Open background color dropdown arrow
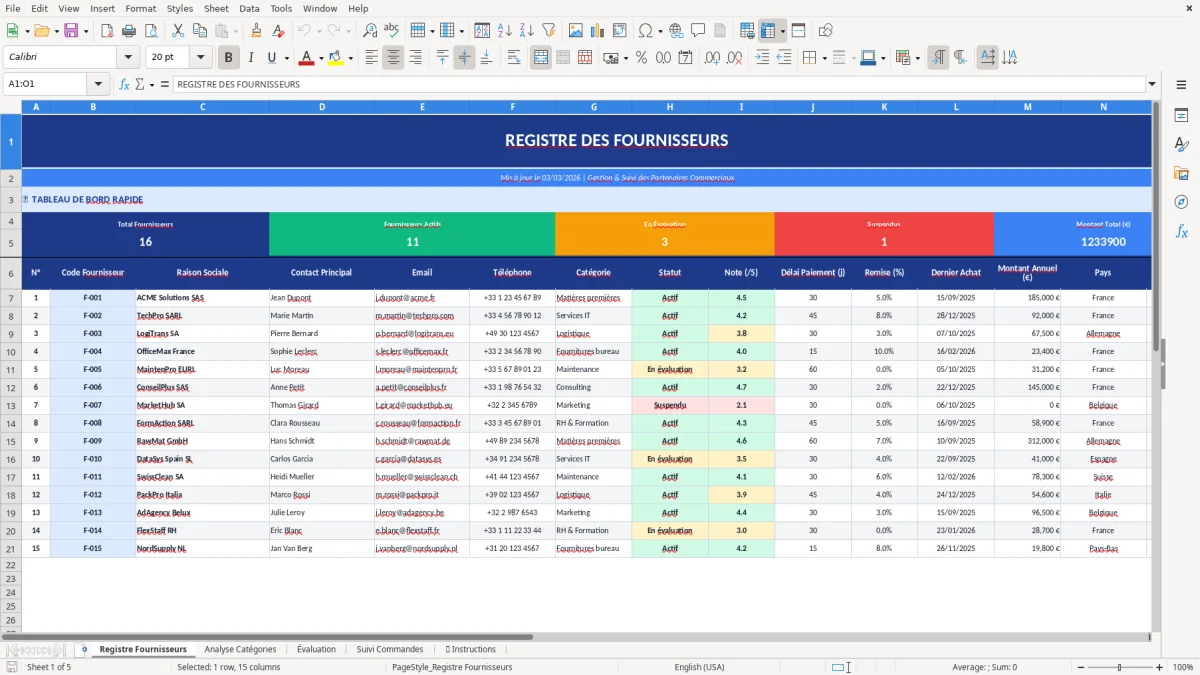This screenshot has height=675, width=1200. [350, 58]
